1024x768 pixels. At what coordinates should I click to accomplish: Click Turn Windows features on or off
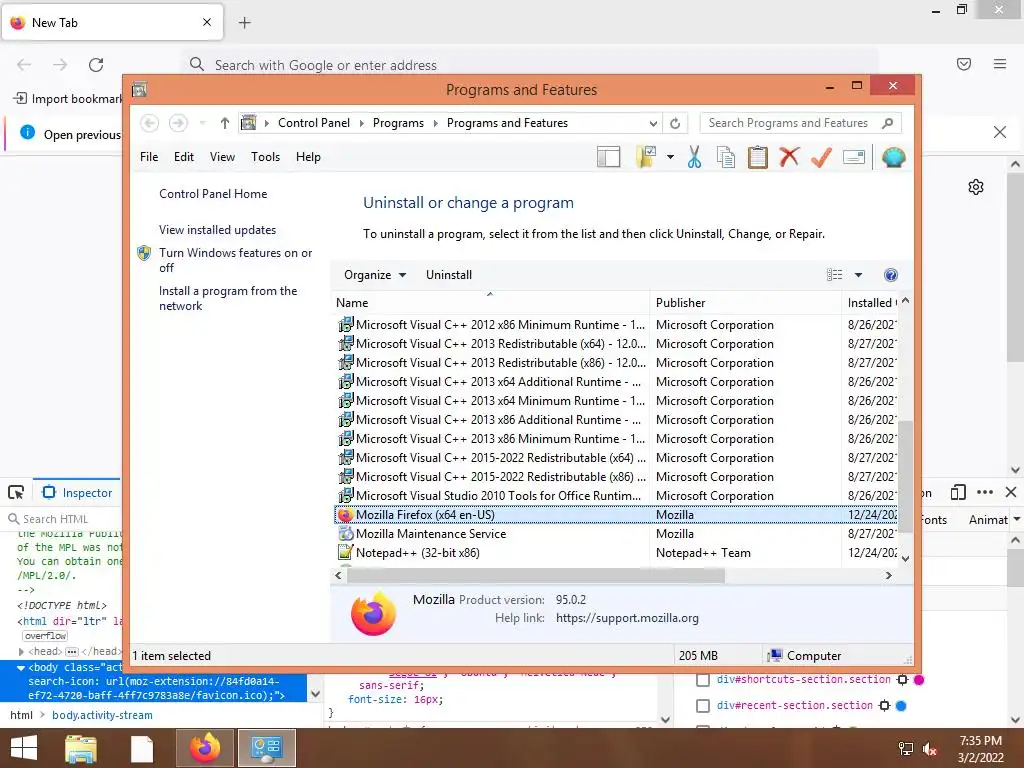236,260
